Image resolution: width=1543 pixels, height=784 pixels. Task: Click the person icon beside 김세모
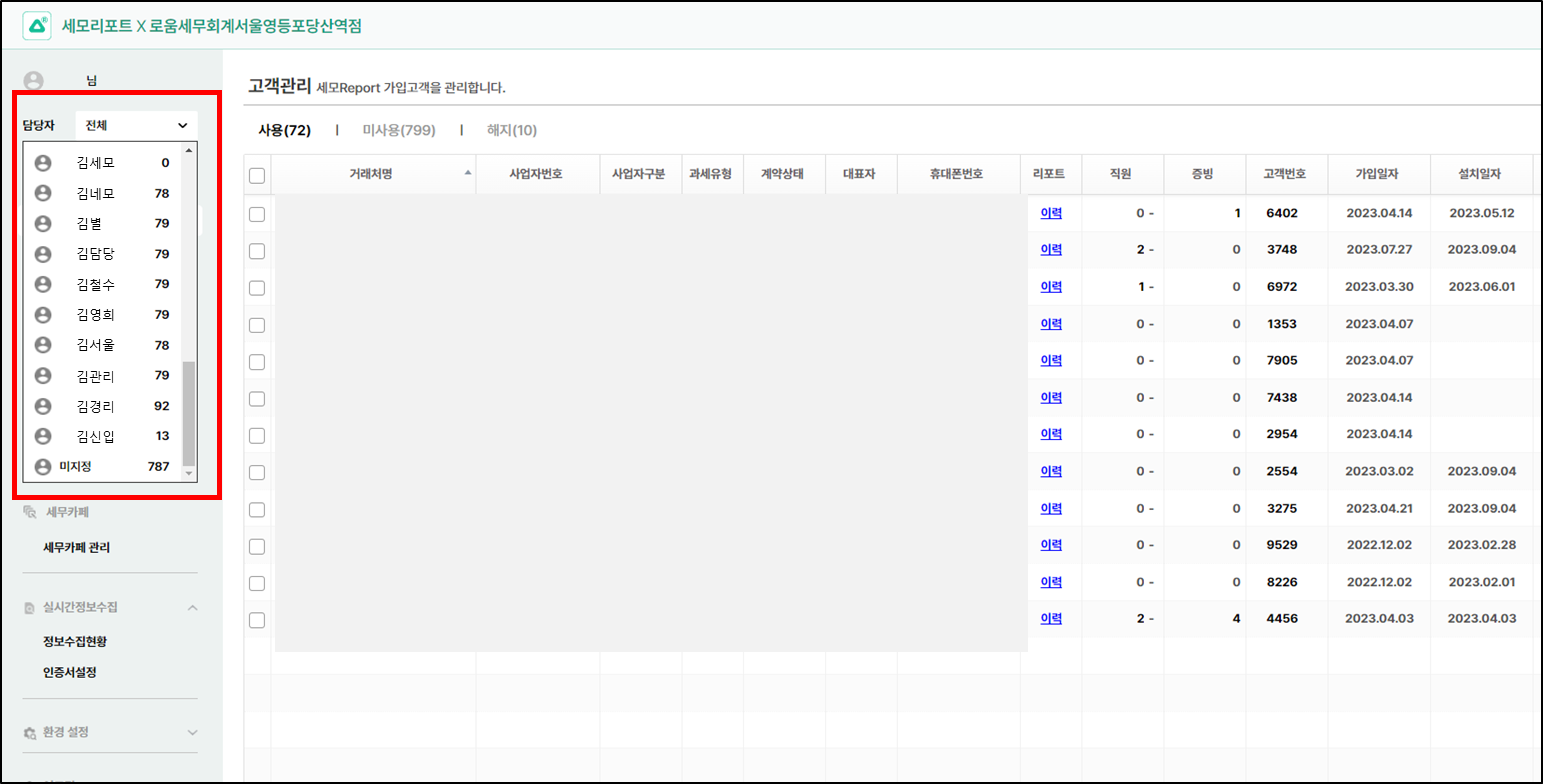pos(43,162)
